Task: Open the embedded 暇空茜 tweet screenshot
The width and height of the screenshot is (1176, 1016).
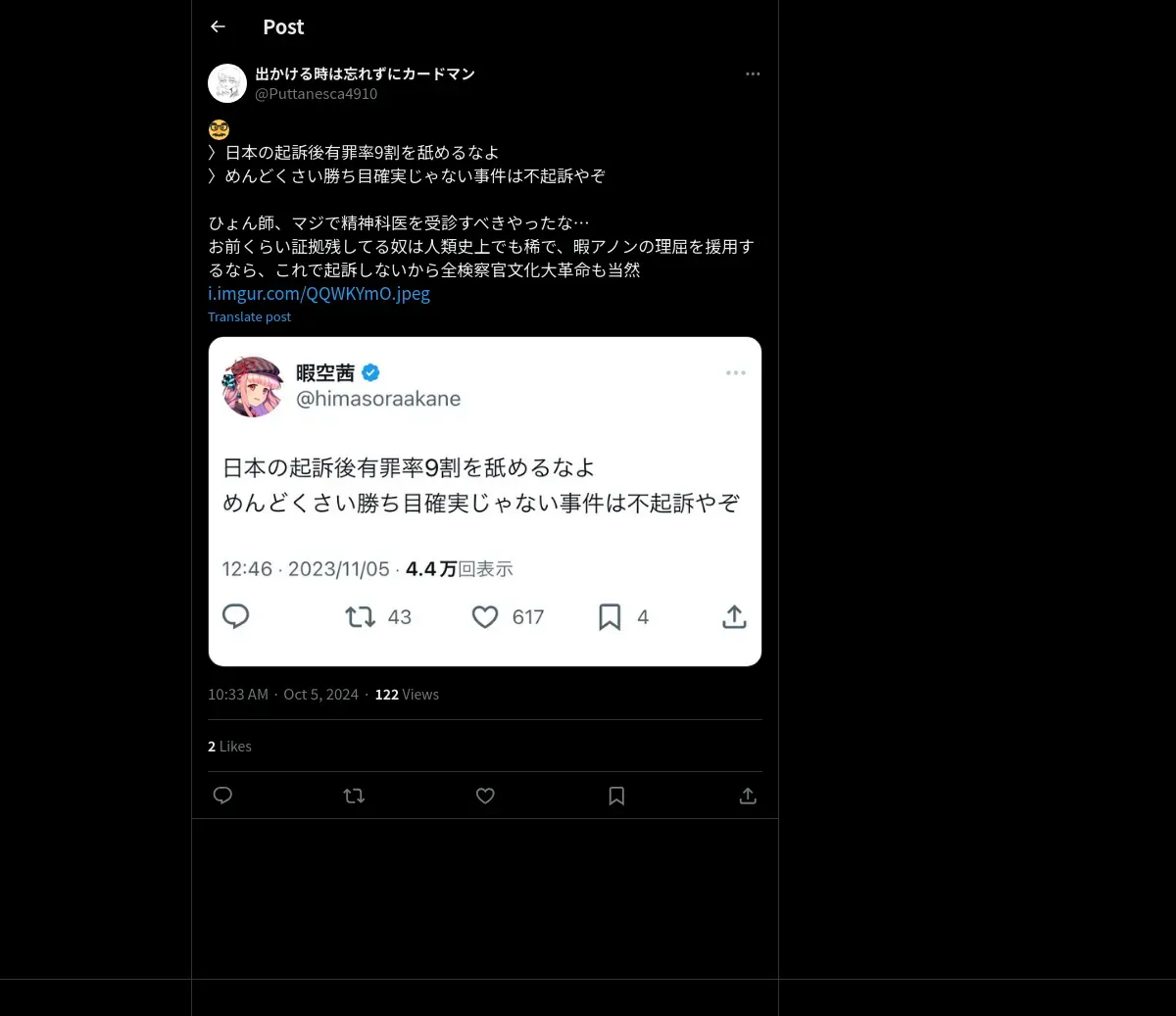Action: pyautogui.click(x=485, y=502)
